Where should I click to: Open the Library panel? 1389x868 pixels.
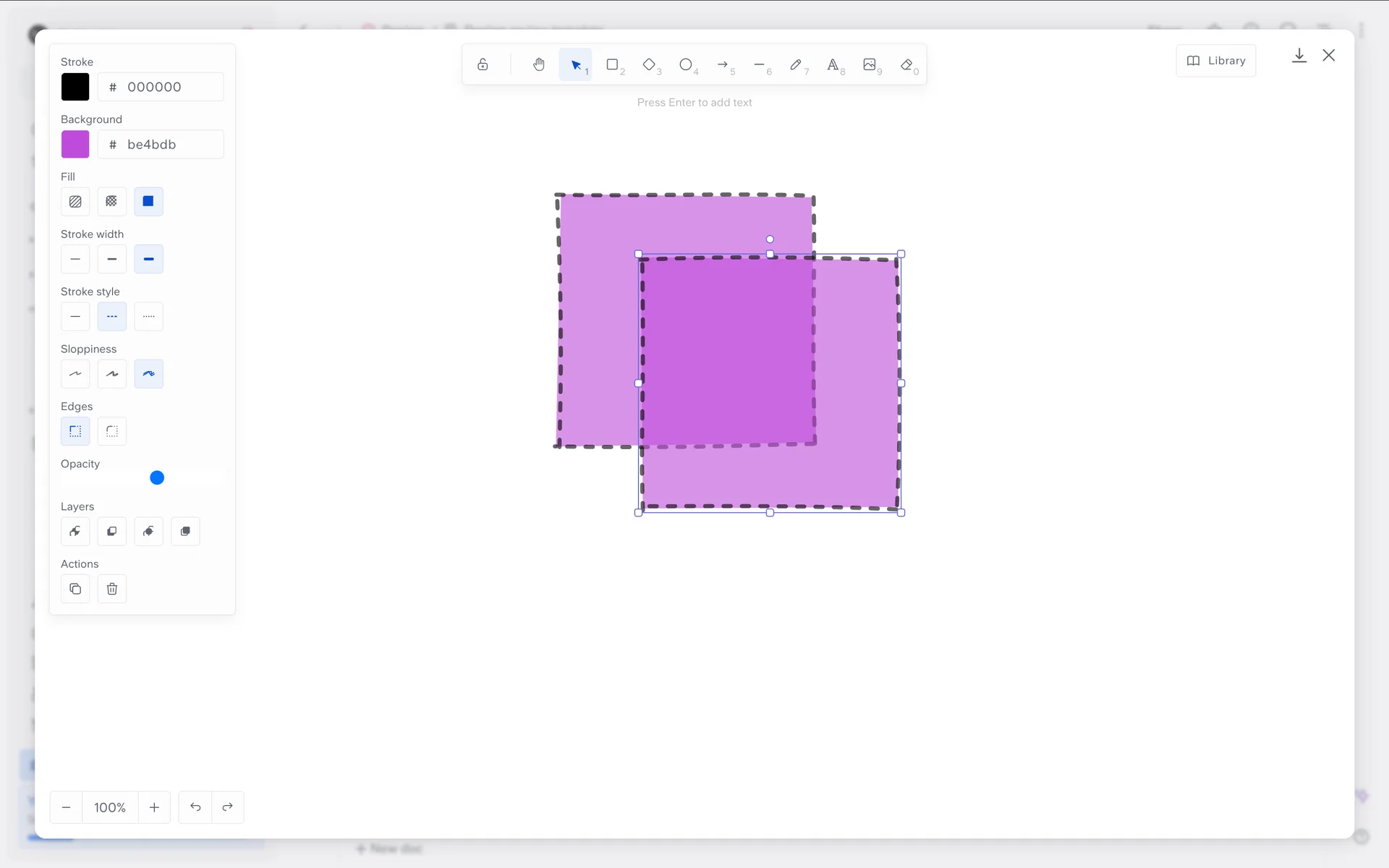tap(1216, 61)
